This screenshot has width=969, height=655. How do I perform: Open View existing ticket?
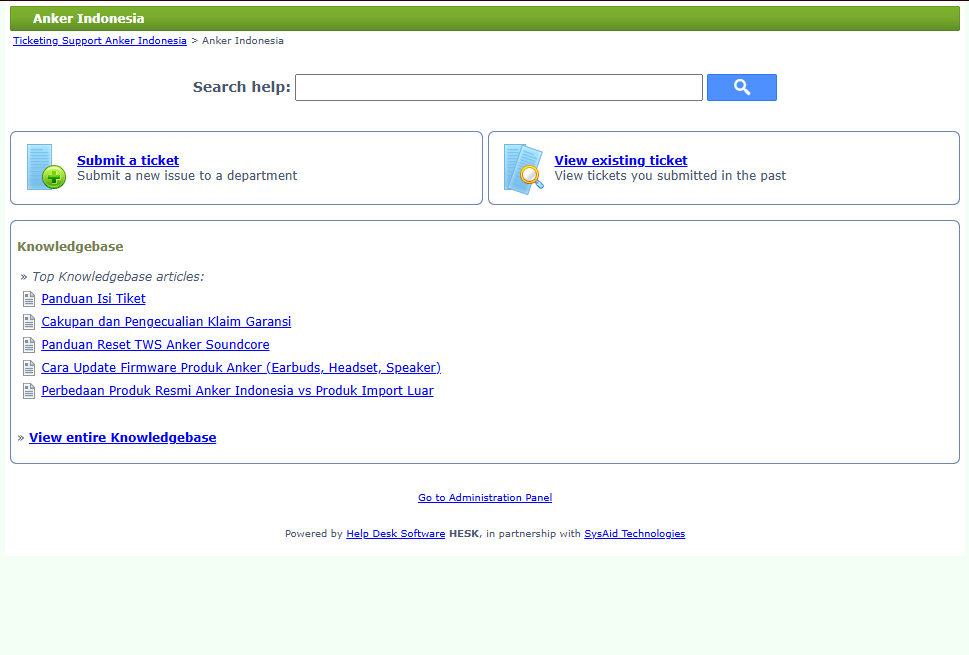(620, 160)
